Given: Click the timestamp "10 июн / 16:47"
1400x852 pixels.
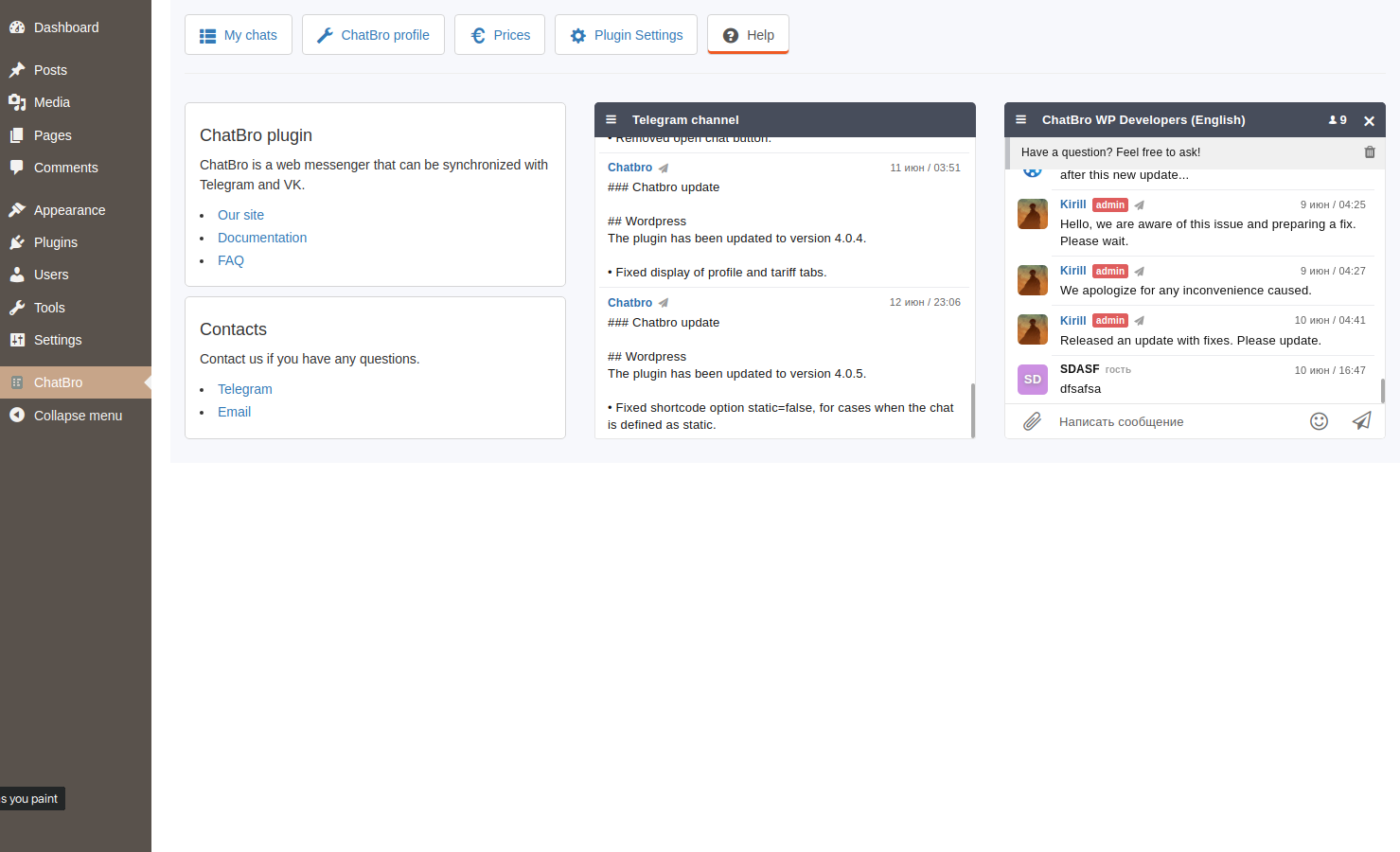Looking at the screenshot, I should pos(1330,370).
